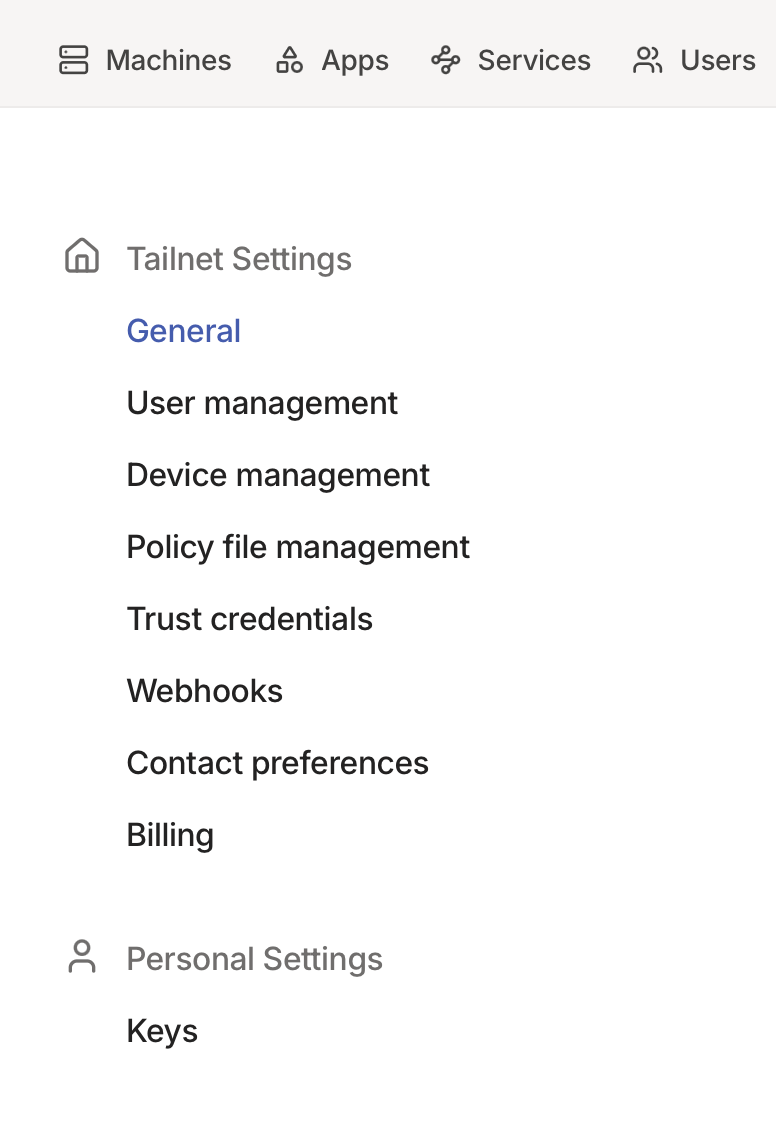This screenshot has width=776, height=1132.
Task: Open the Machines tab
Action: pyautogui.click(x=168, y=60)
